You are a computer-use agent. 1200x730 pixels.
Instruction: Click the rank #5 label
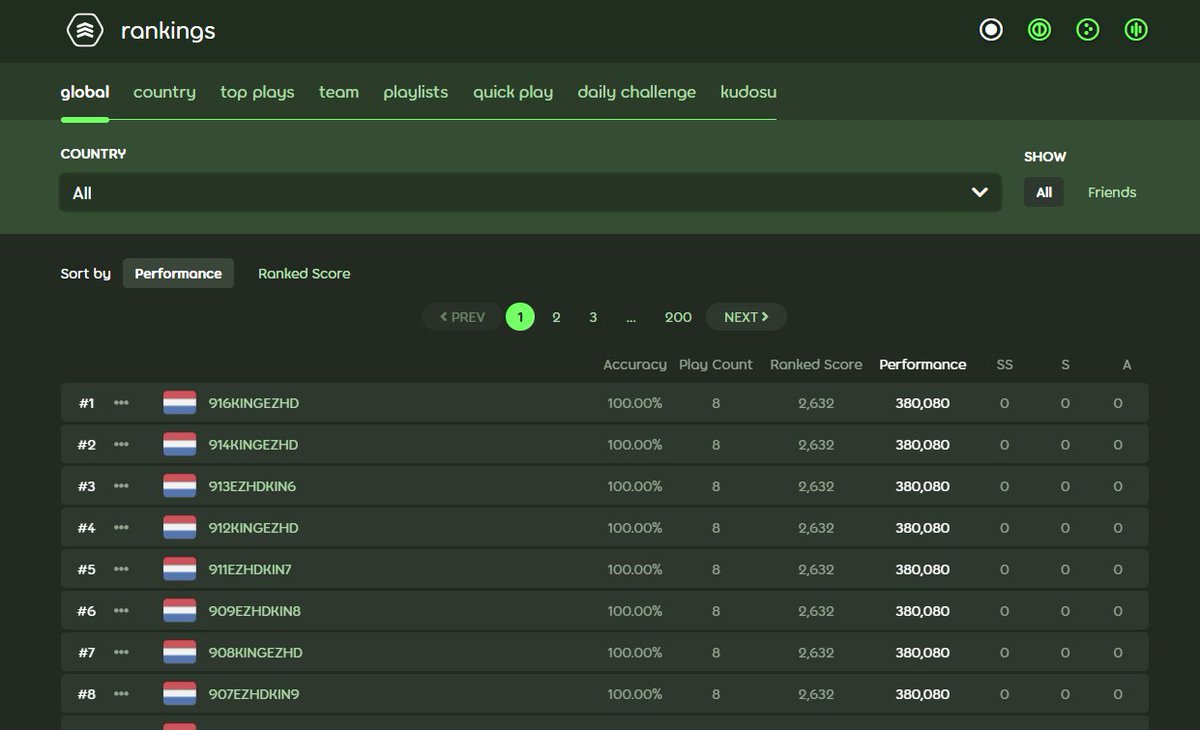[86, 569]
